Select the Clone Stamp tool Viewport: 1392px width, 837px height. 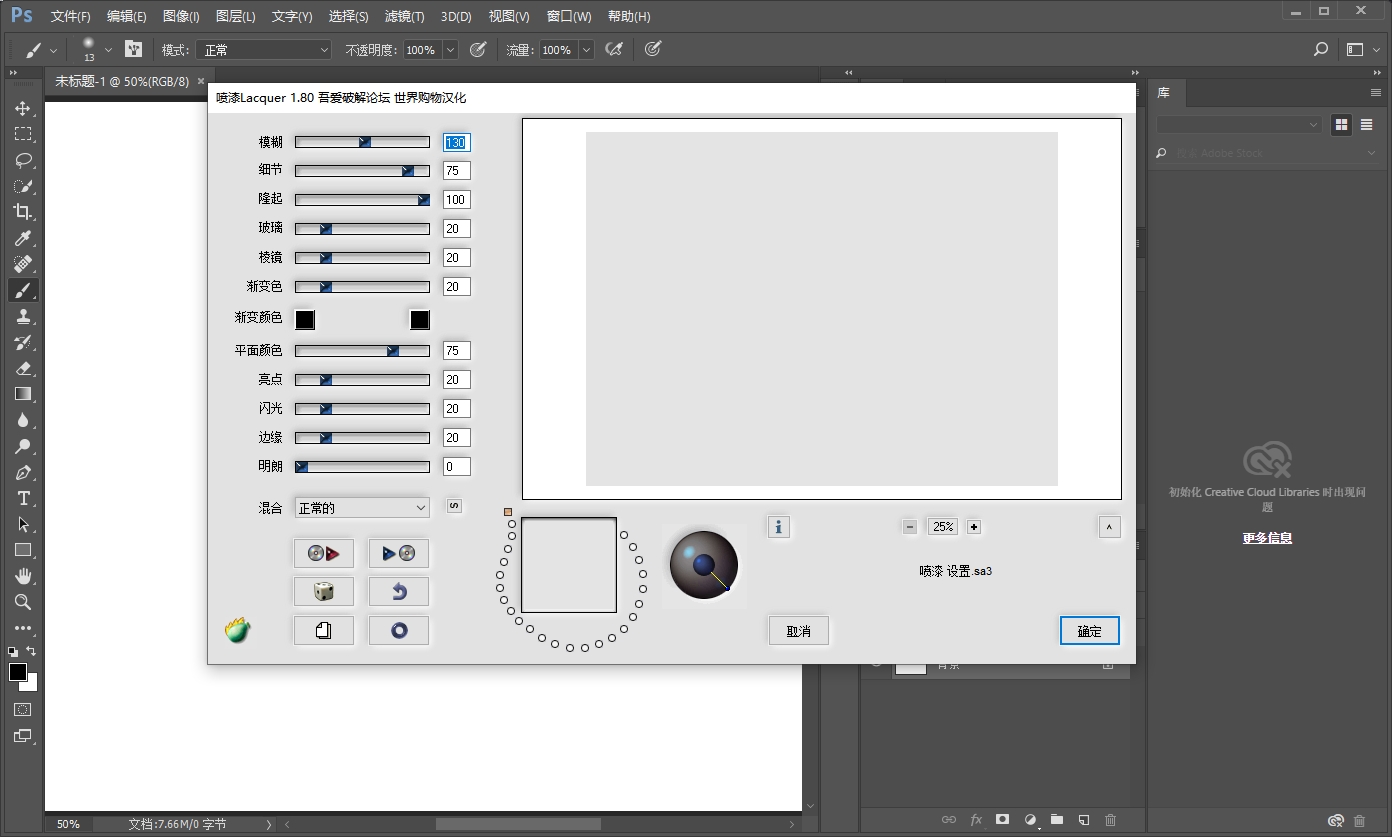coord(23,316)
